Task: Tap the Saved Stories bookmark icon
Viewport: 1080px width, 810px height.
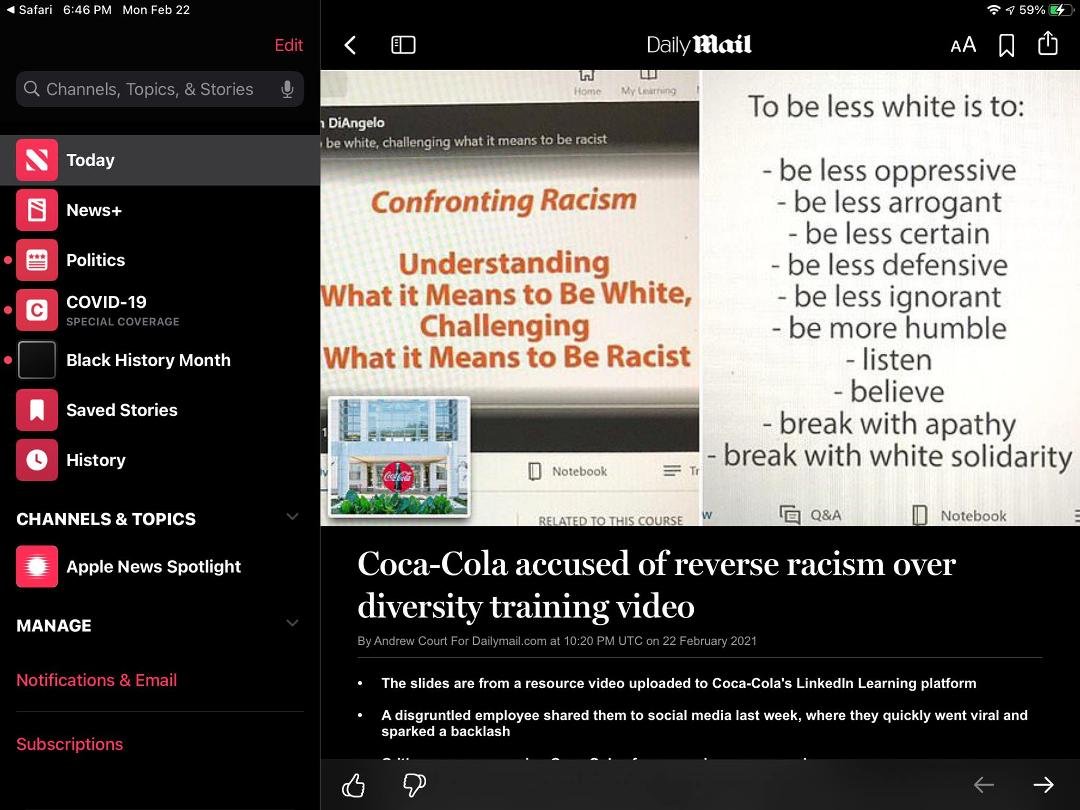Action: (37, 410)
